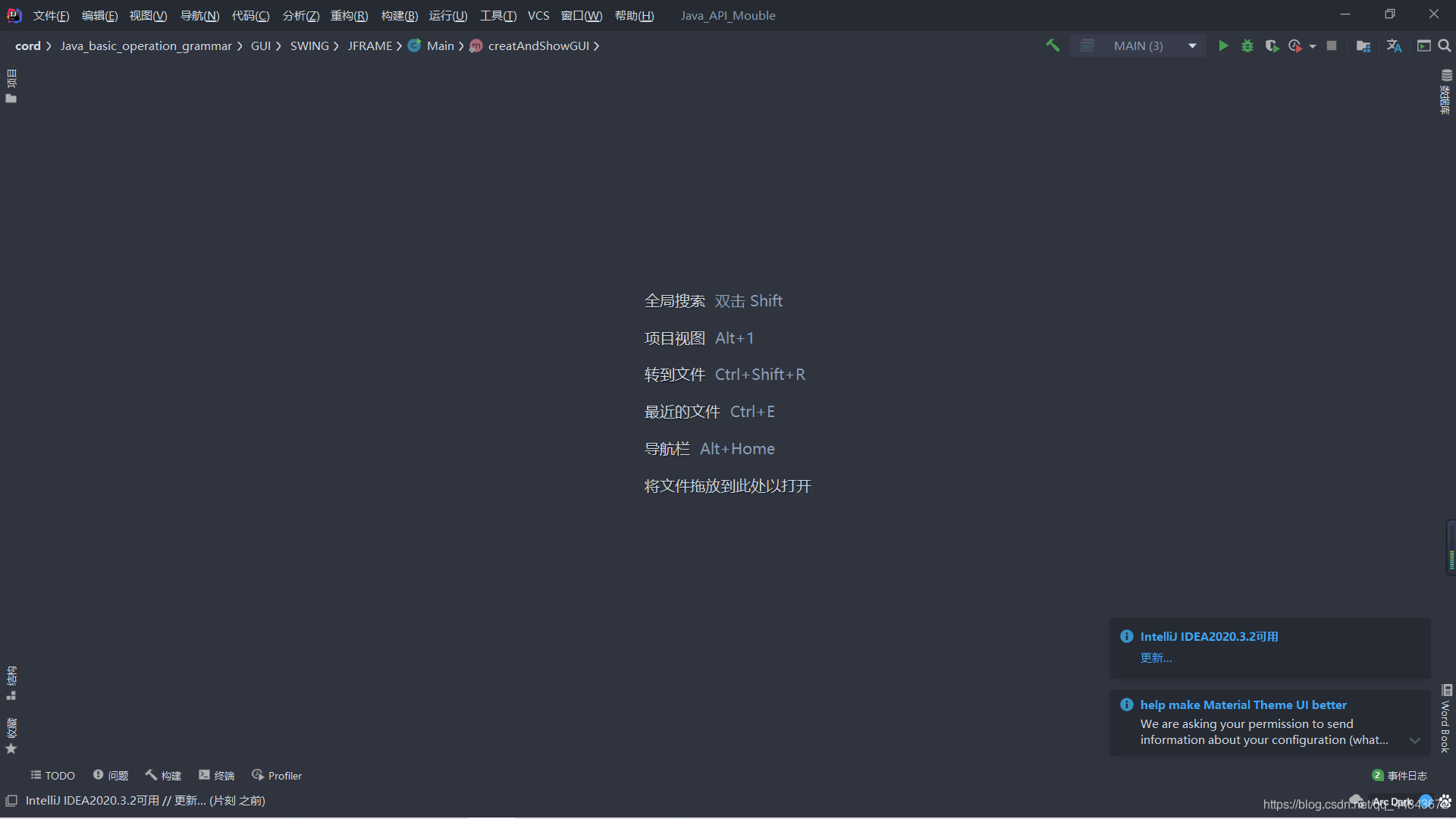
Task: Open the 编辑(E) Edit menu
Action: click(100, 15)
